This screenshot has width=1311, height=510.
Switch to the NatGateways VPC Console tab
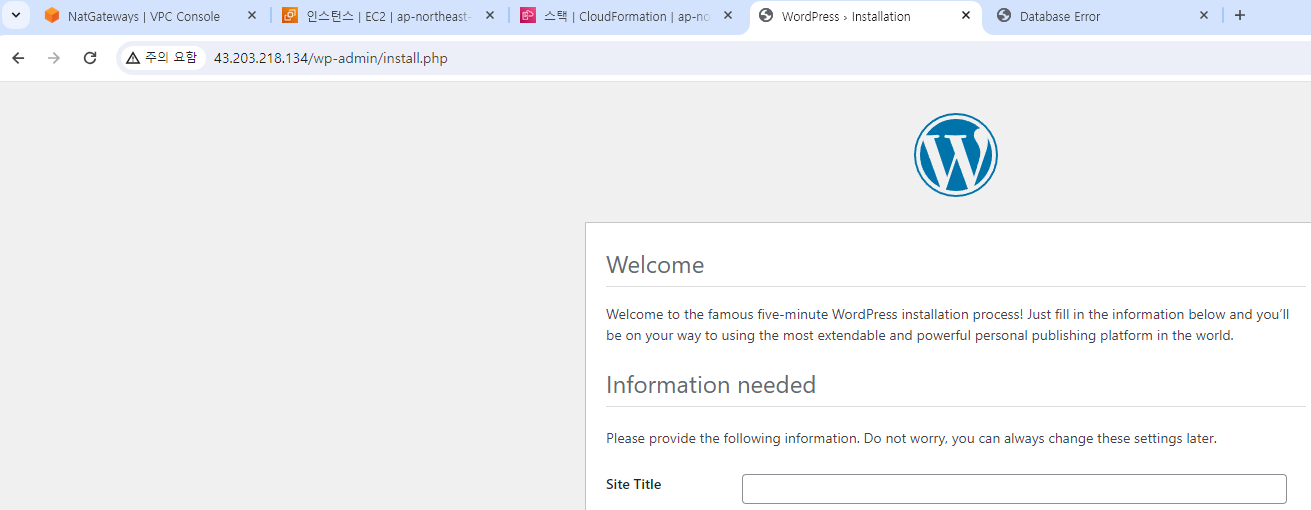point(151,16)
